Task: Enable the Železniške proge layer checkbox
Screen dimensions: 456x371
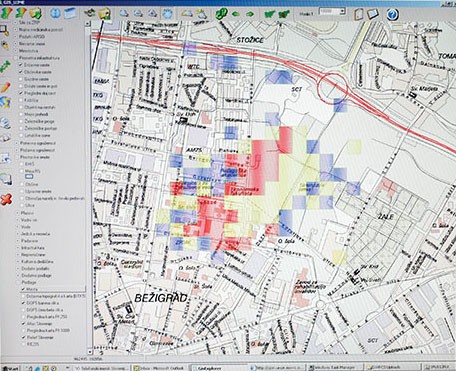Action: pyautogui.click(x=21, y=121)
